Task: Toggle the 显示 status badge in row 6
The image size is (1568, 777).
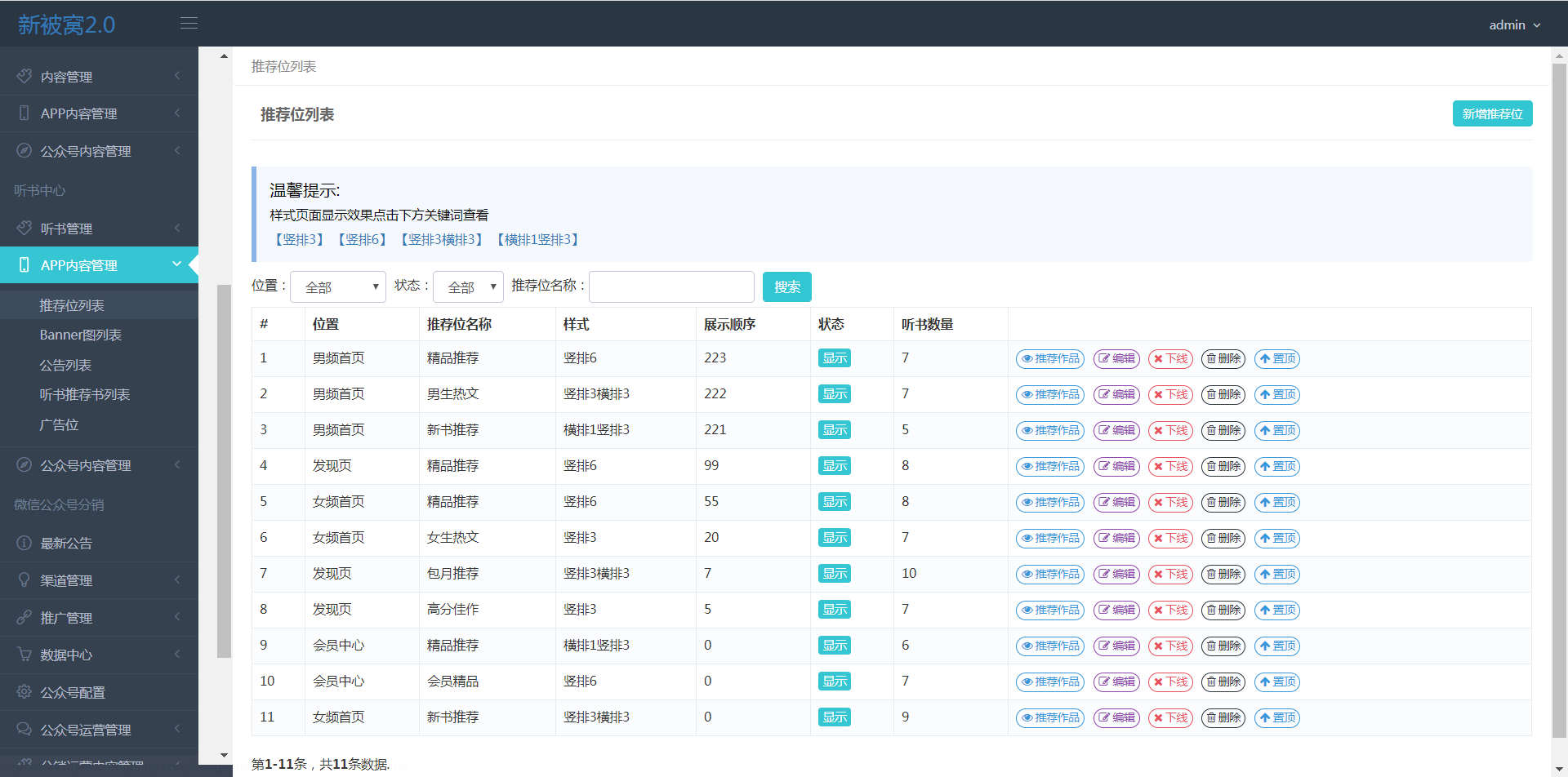Action: (x=834, y=538)
